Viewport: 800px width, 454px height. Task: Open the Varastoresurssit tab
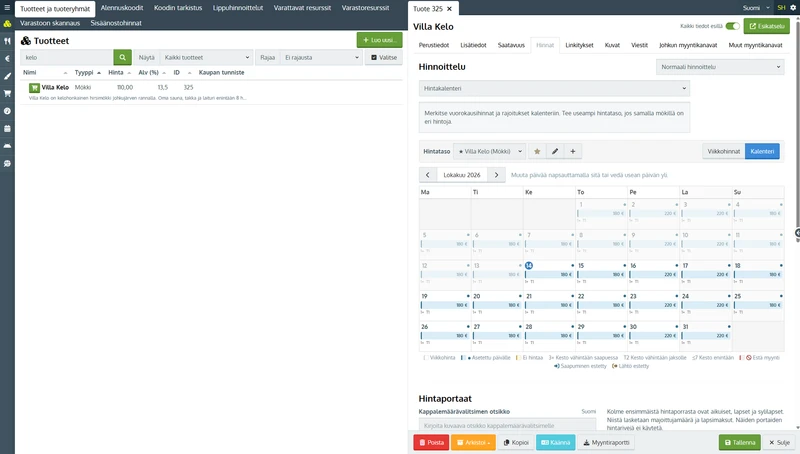(x=365, y=8)
